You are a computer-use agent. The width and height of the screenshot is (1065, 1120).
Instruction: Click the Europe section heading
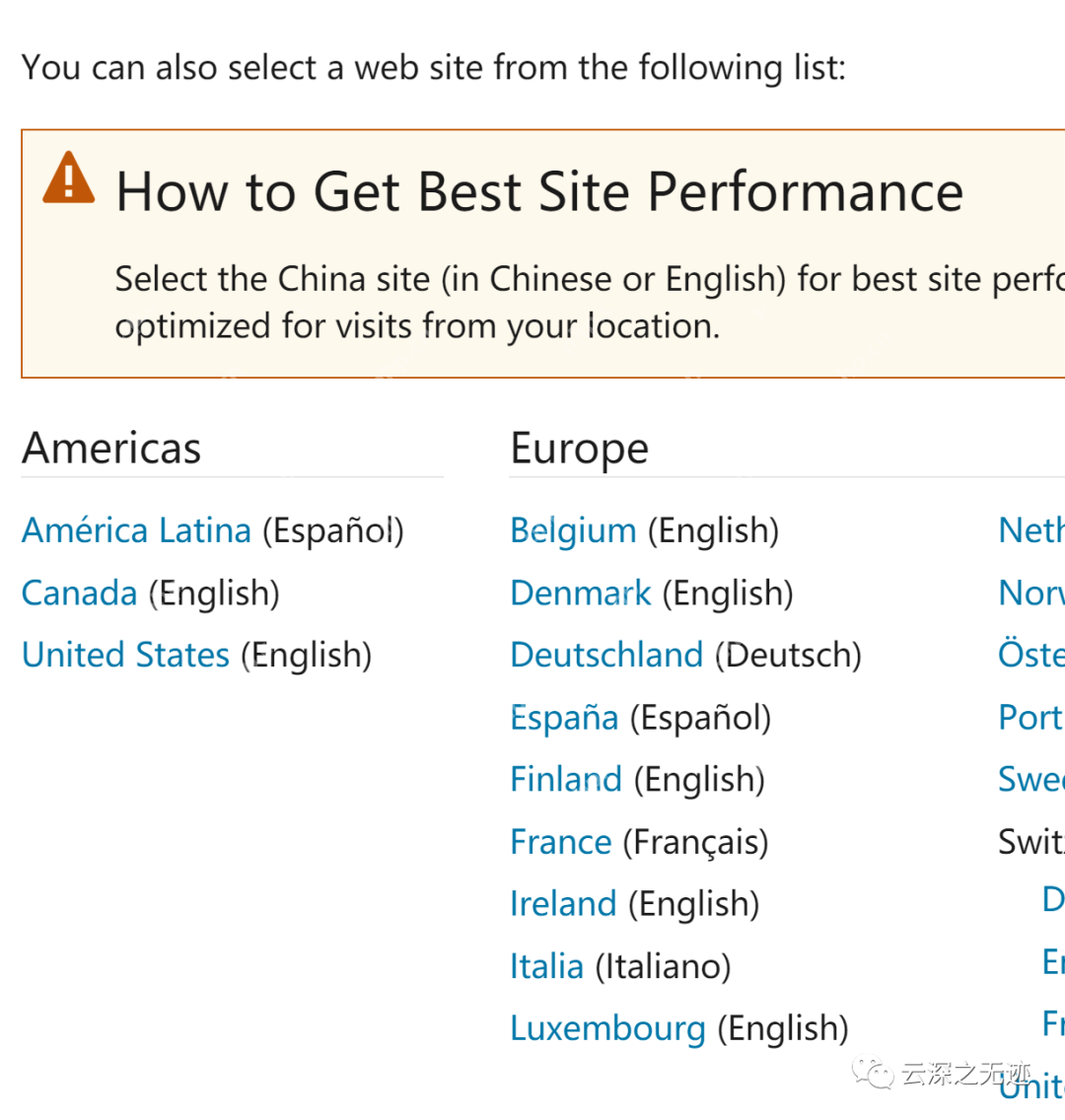[579, 448]
